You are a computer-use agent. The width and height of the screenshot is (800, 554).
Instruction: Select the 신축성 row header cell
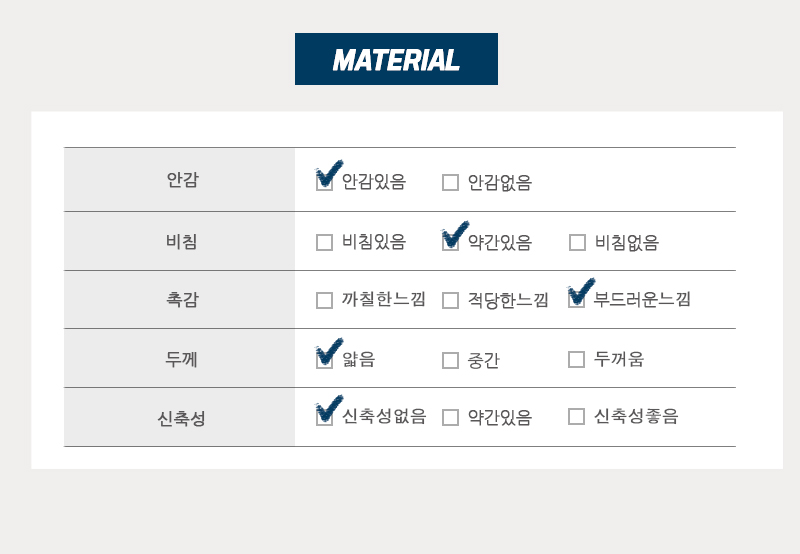tap(180, 417)
